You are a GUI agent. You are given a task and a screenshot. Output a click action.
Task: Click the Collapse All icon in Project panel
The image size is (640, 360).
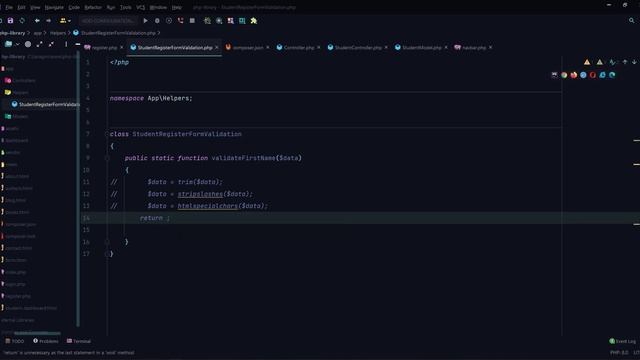coord(51,44)
